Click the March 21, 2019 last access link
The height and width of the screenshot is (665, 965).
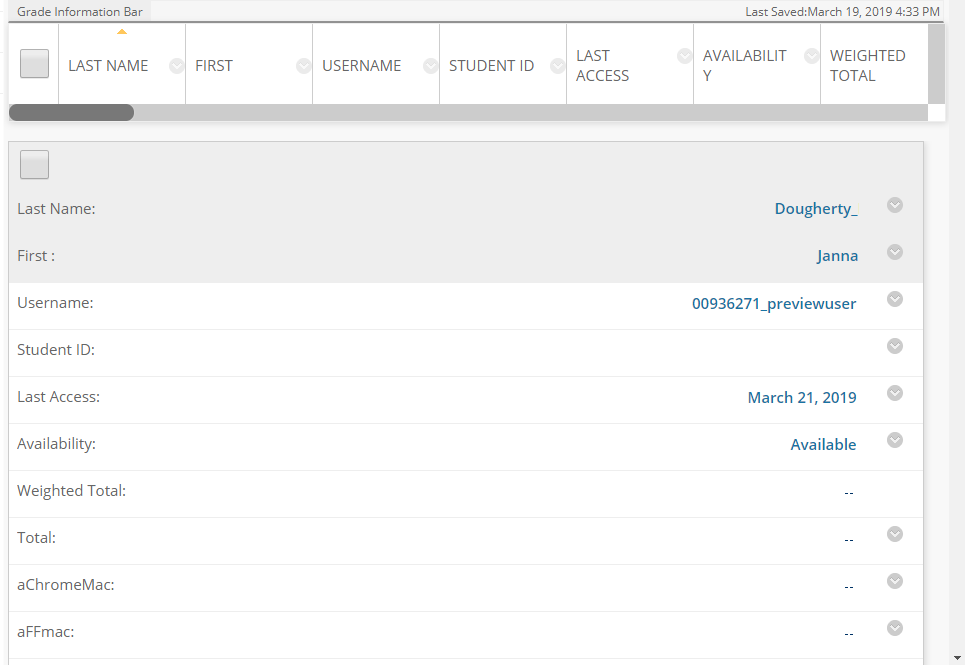pyautogui.click(x=801, y=397)
